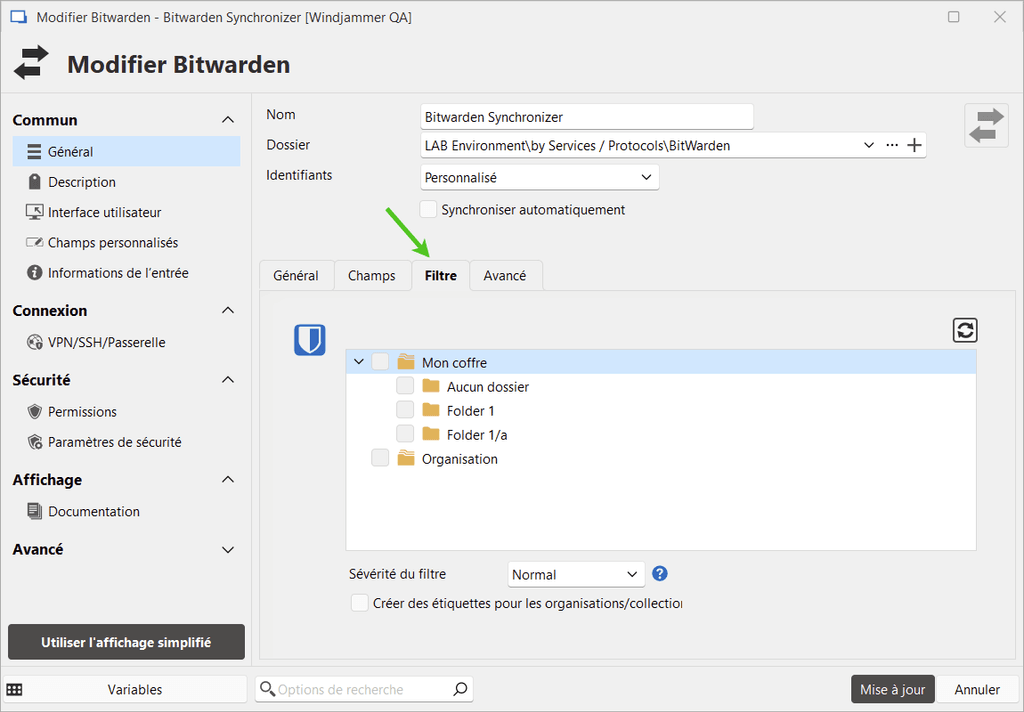Viewport: 1024px width, 712px height.
Task: Click the plus icon next to Dossier field
Action: tap(914, 145)
